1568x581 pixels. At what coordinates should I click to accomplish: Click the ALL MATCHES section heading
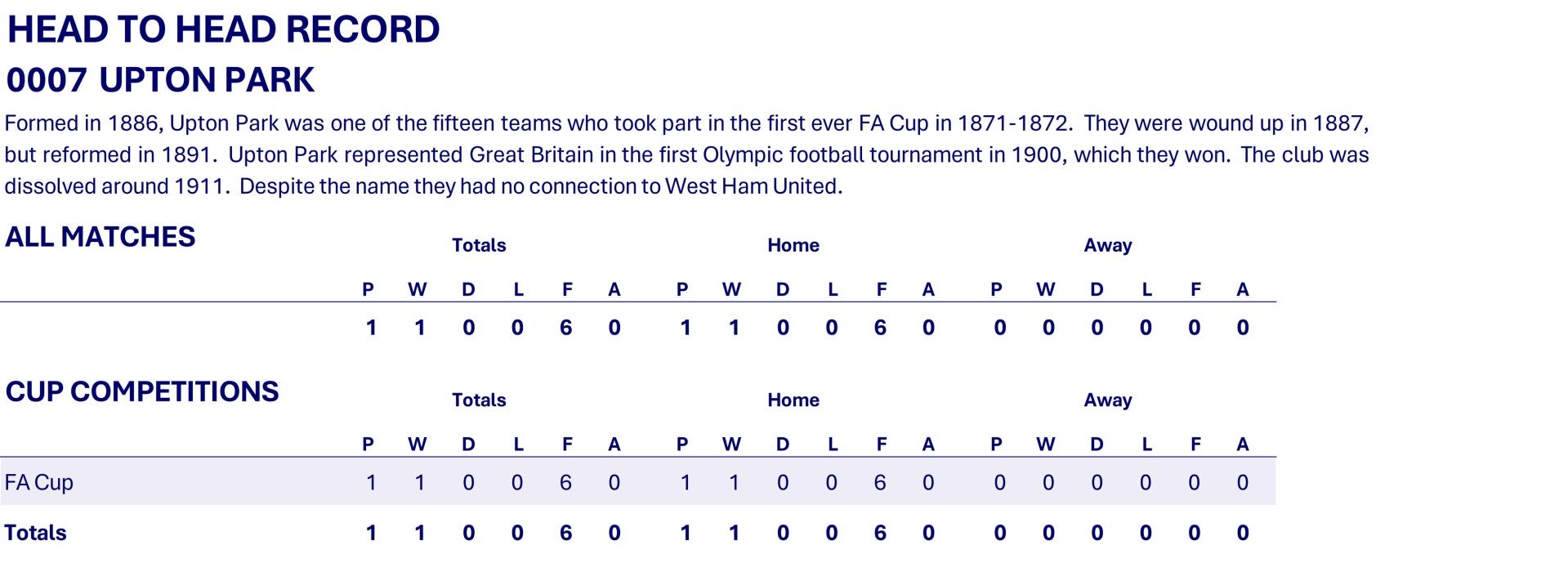(x=101, y=237)
